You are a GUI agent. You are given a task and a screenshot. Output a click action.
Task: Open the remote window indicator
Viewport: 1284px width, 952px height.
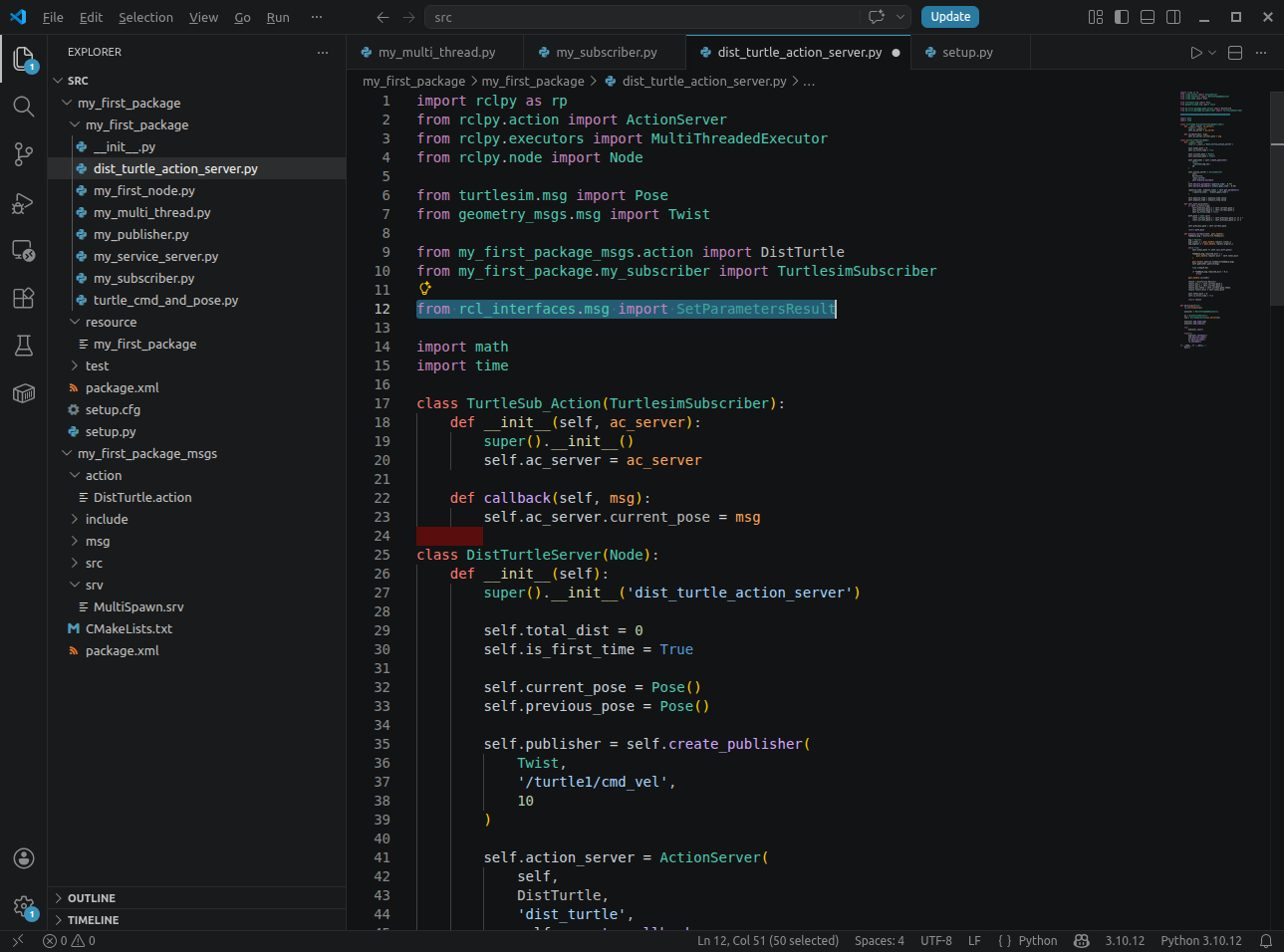point(17,941)
